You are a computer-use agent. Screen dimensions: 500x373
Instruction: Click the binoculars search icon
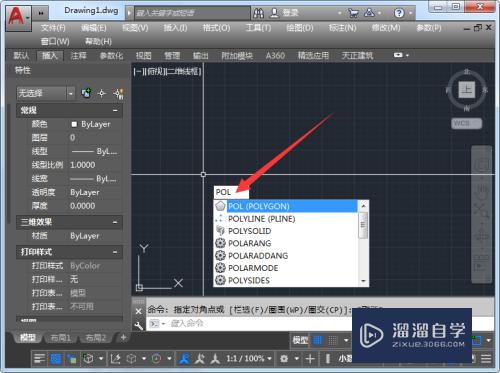[258, 13]
